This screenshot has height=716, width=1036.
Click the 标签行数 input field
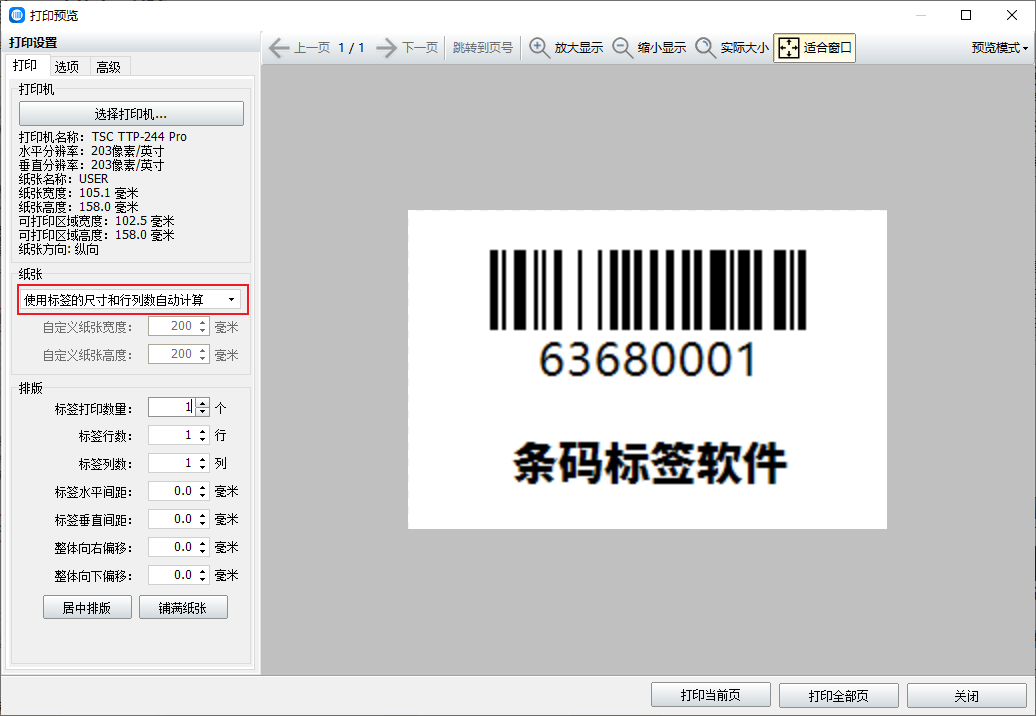(x=172, y=435)
